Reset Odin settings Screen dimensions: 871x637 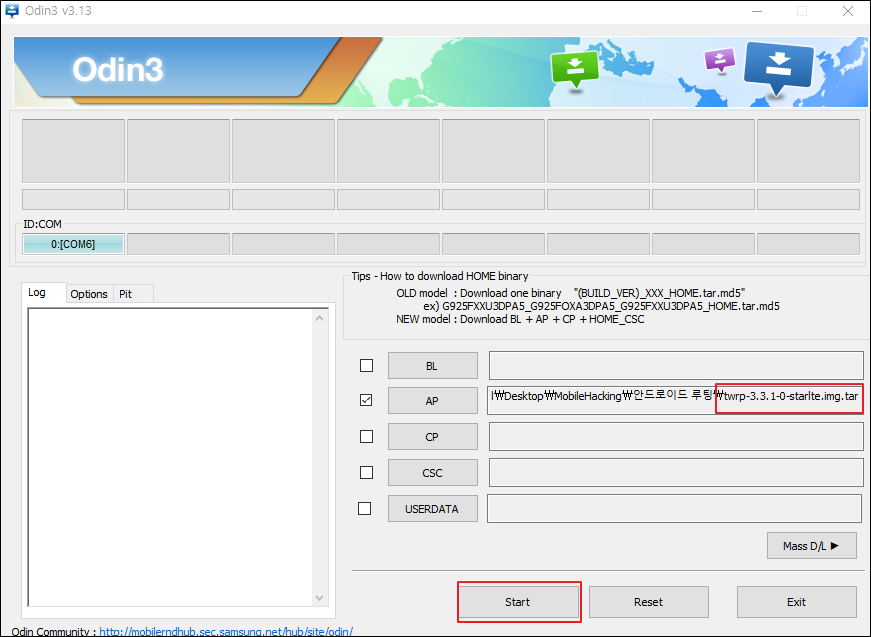648,602
